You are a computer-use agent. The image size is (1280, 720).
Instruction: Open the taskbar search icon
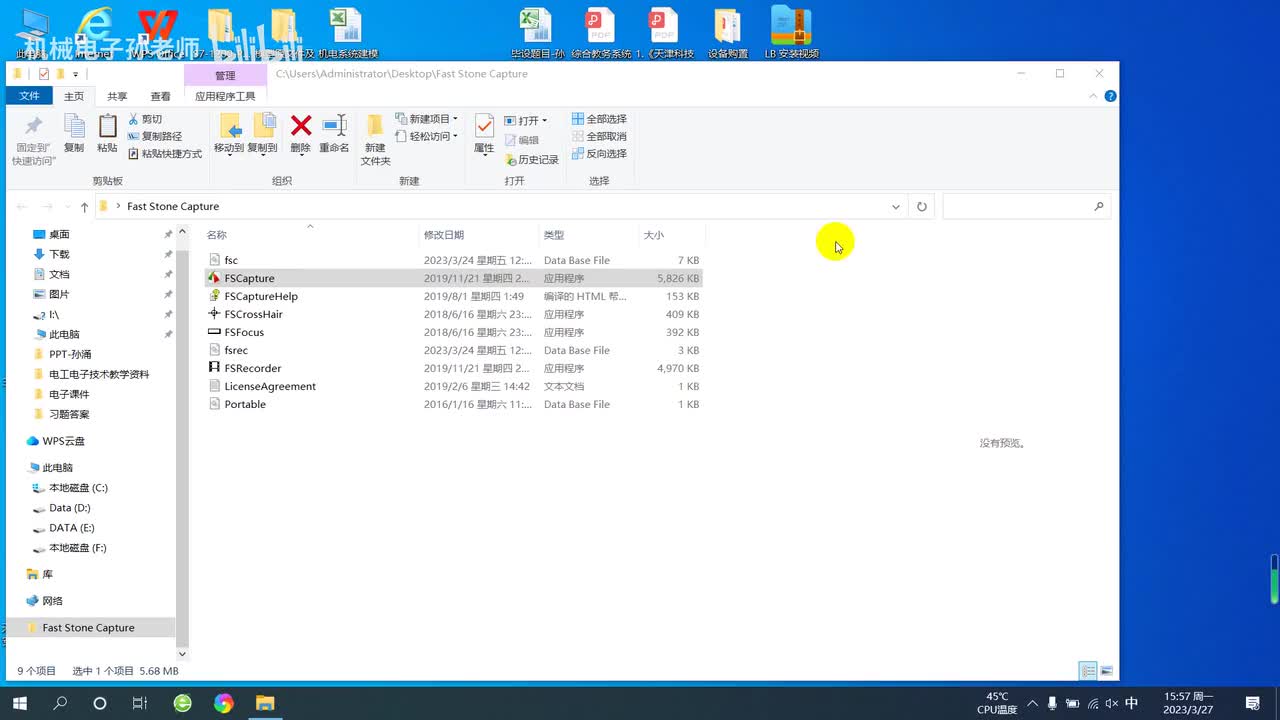pos(60,703)
